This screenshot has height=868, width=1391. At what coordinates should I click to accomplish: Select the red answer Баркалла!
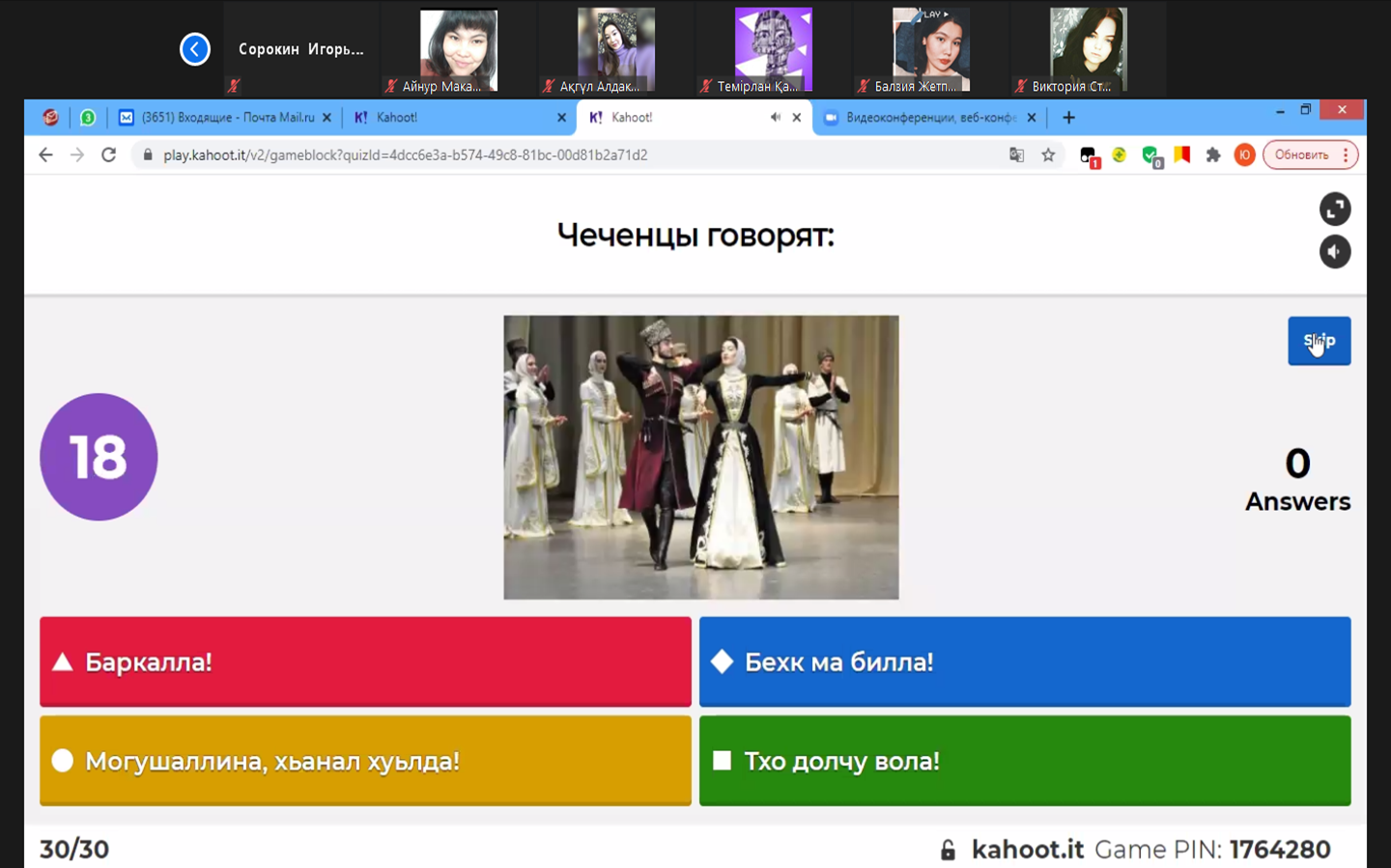coord(365,662)
